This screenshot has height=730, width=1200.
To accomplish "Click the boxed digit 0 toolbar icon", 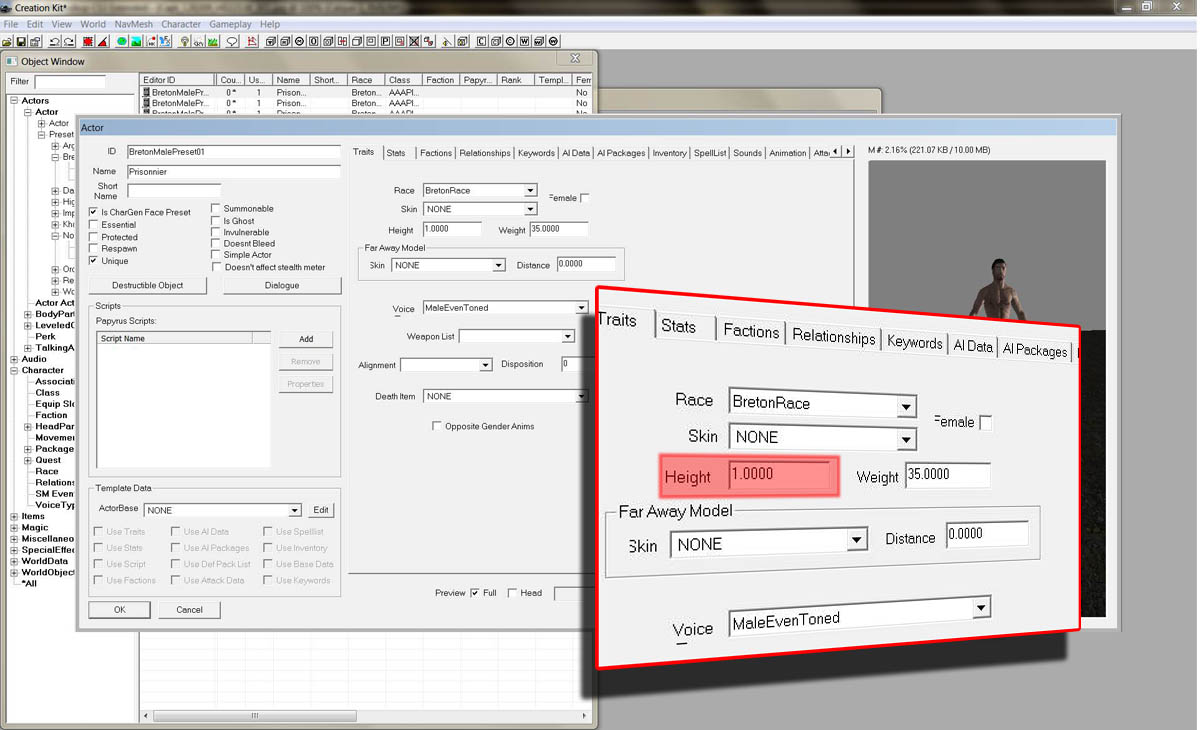I will (314, 42).
